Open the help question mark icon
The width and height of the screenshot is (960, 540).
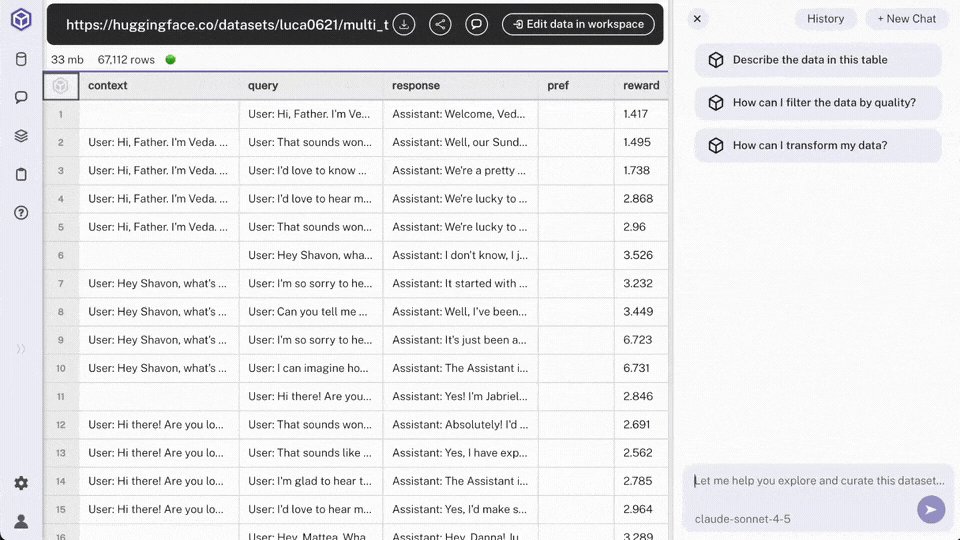click(x=21, y=213)
